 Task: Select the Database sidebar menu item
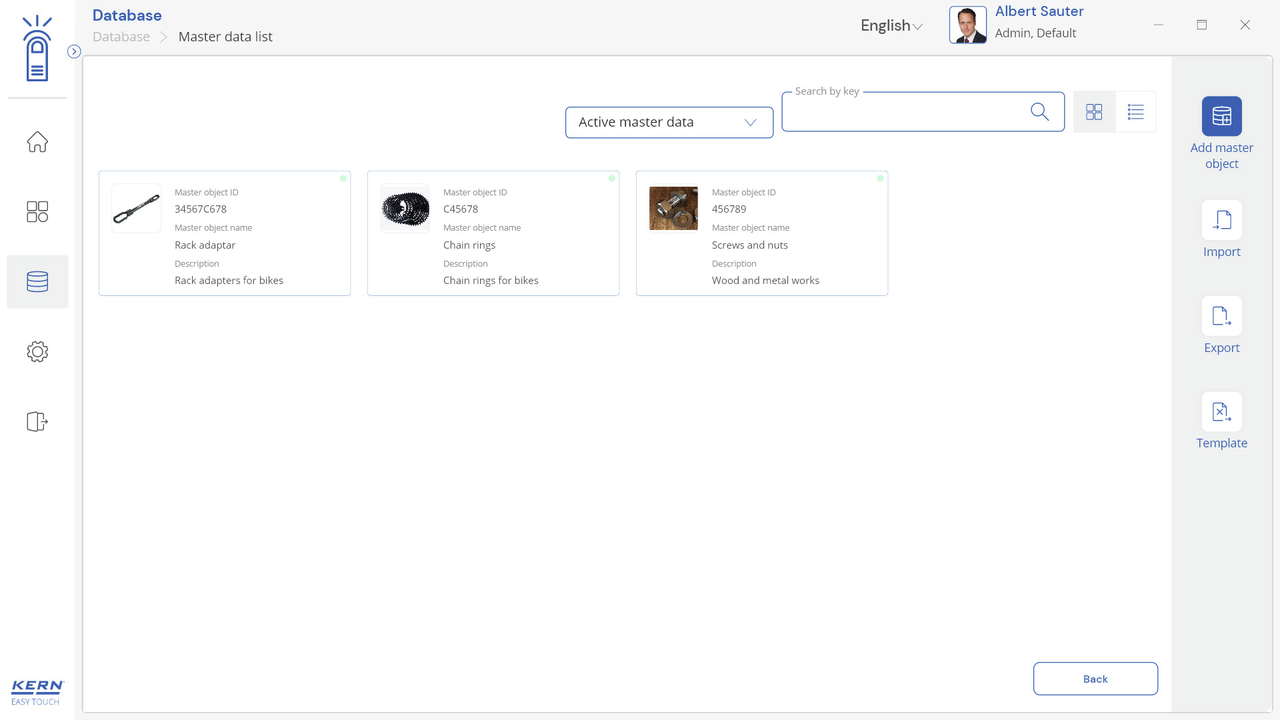[x=37, y=282]
